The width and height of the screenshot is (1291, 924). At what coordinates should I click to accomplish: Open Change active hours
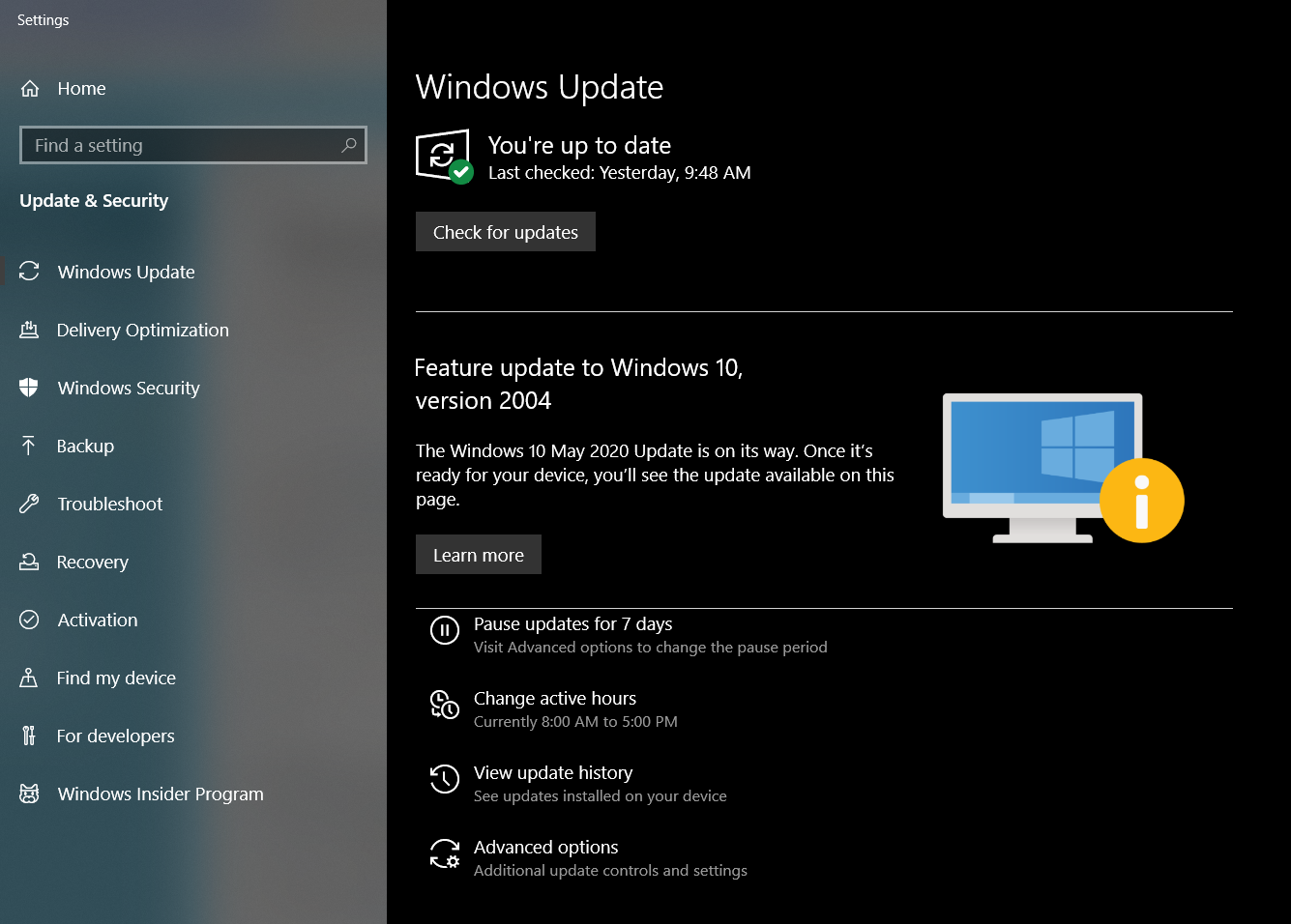point(555,699)
